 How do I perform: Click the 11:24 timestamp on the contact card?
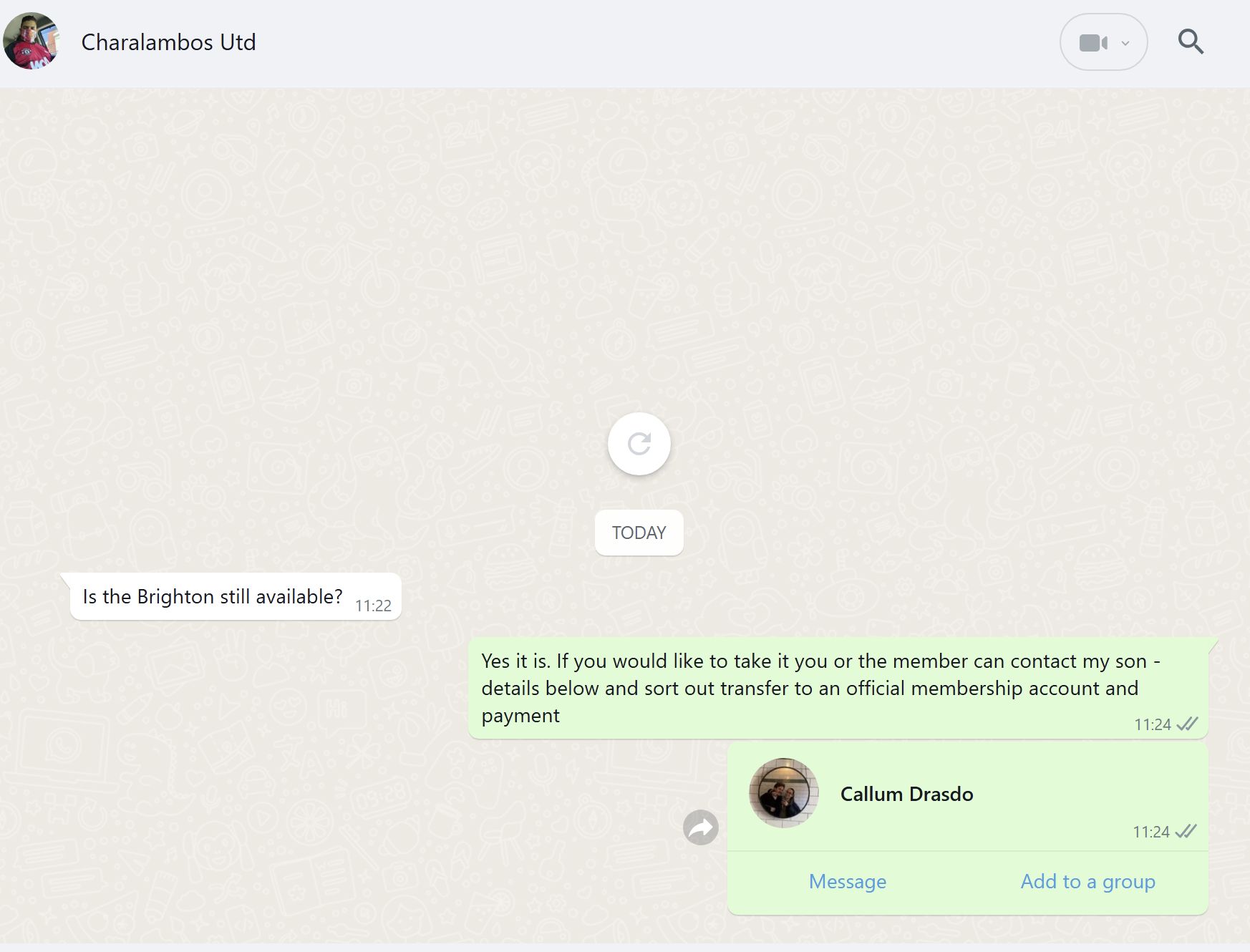[x=1150, y=832]
